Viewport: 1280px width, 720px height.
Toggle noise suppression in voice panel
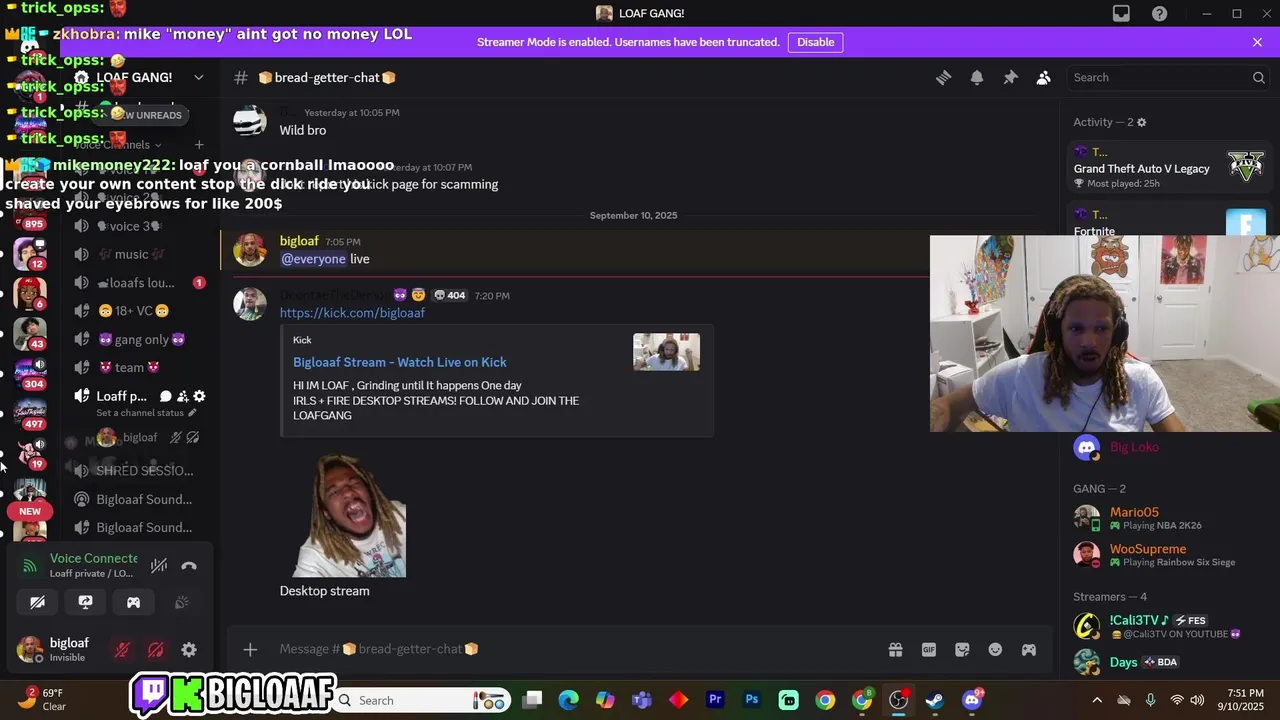pyautogui.click(x=159, y=565)
